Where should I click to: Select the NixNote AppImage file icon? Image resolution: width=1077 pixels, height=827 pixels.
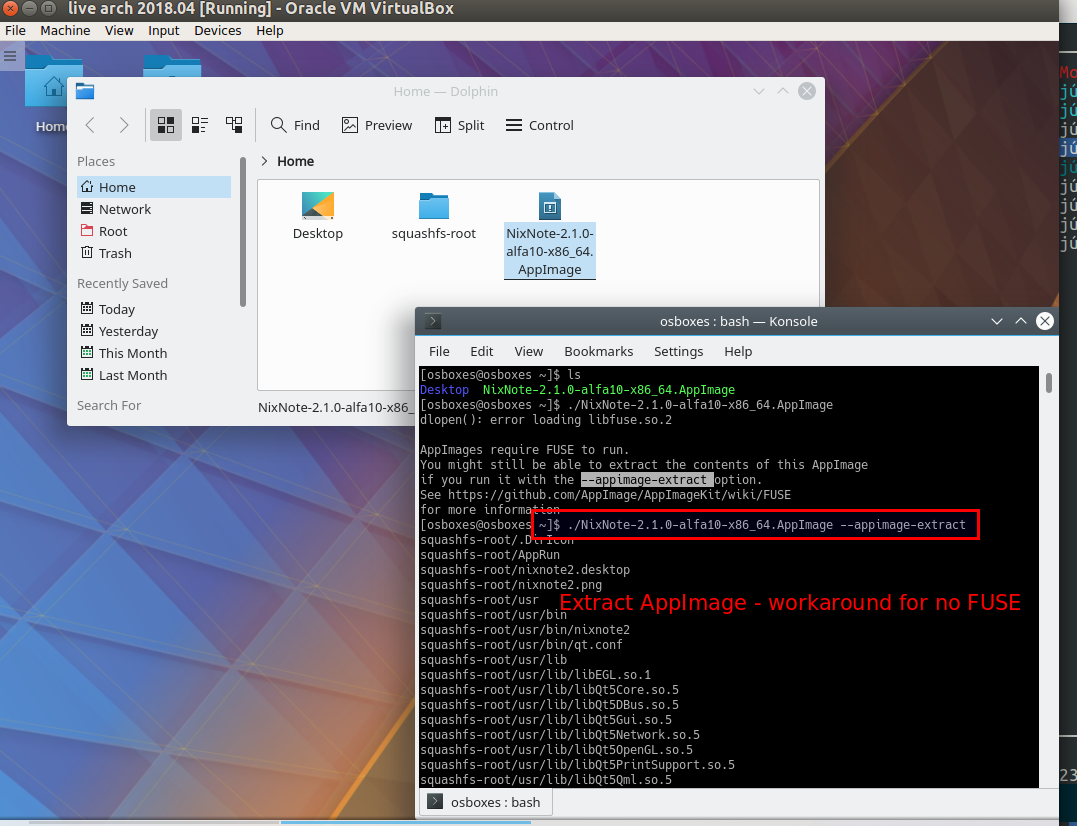coord(549,207)
